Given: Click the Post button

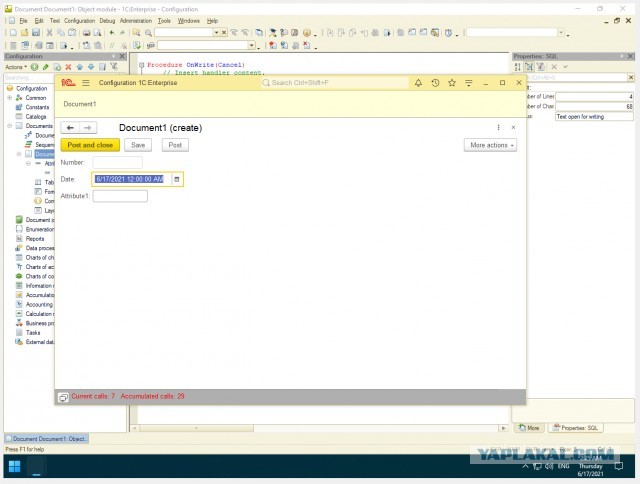Looking at the screenshot, I should pyautogui.click(x=175, y=145).
